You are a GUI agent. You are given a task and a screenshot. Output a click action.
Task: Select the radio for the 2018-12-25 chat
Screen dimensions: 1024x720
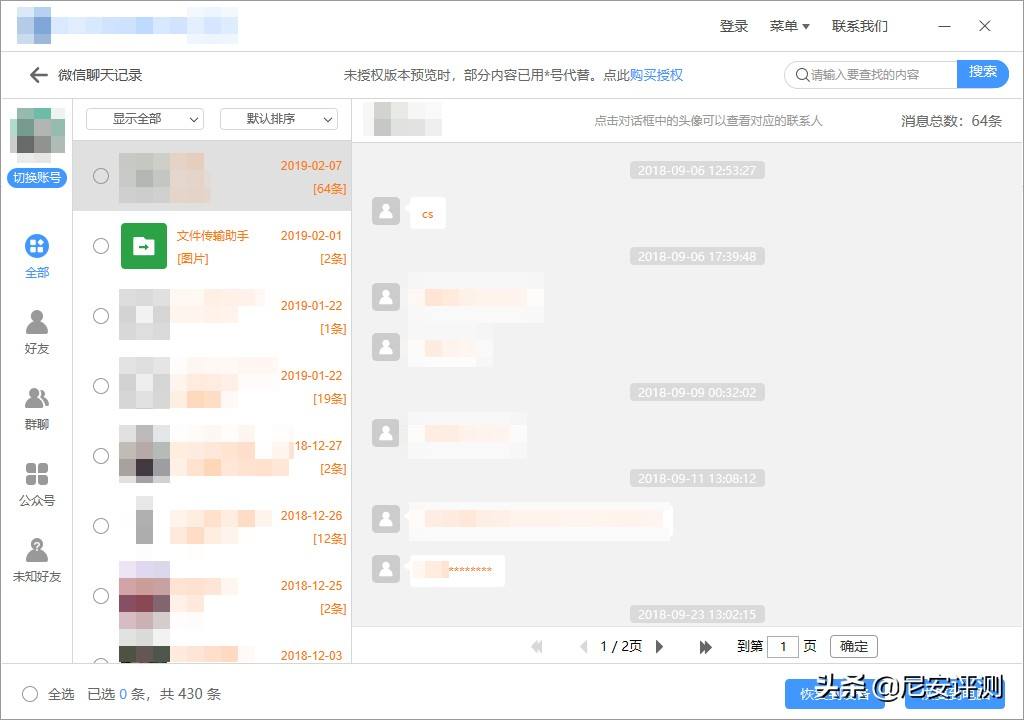101,596
